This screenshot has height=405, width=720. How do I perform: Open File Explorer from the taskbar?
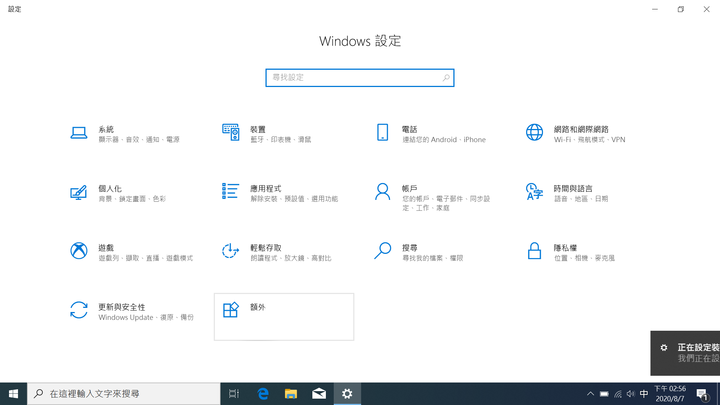pos(291,394)
